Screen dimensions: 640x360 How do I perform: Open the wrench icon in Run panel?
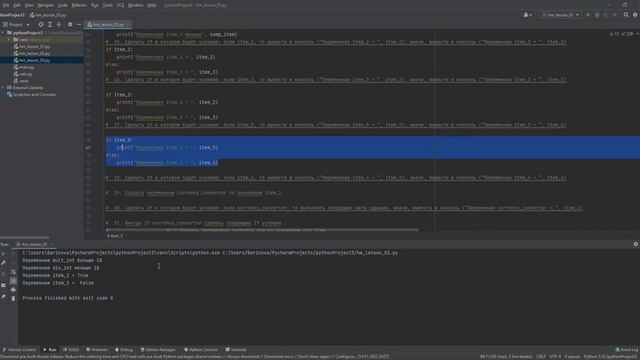coord(4,263)
